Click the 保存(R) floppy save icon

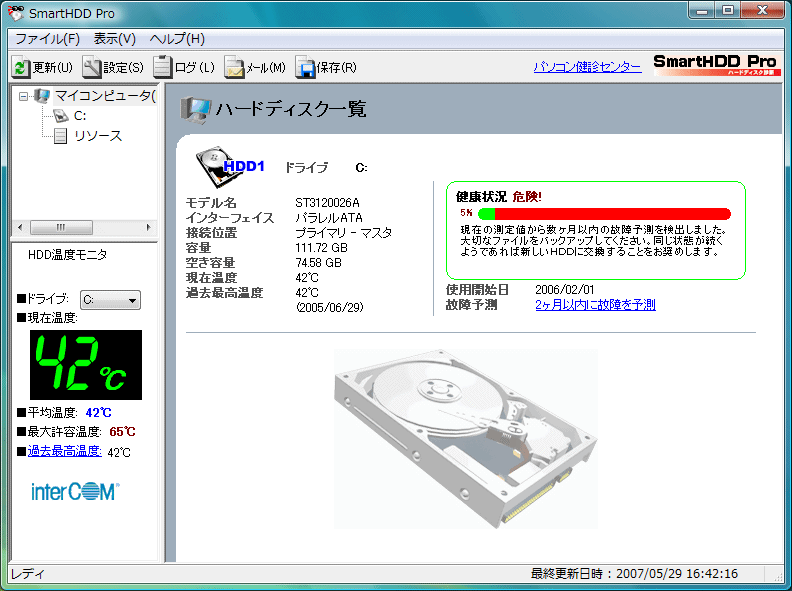pyautogui.click(x=305, y=67)
